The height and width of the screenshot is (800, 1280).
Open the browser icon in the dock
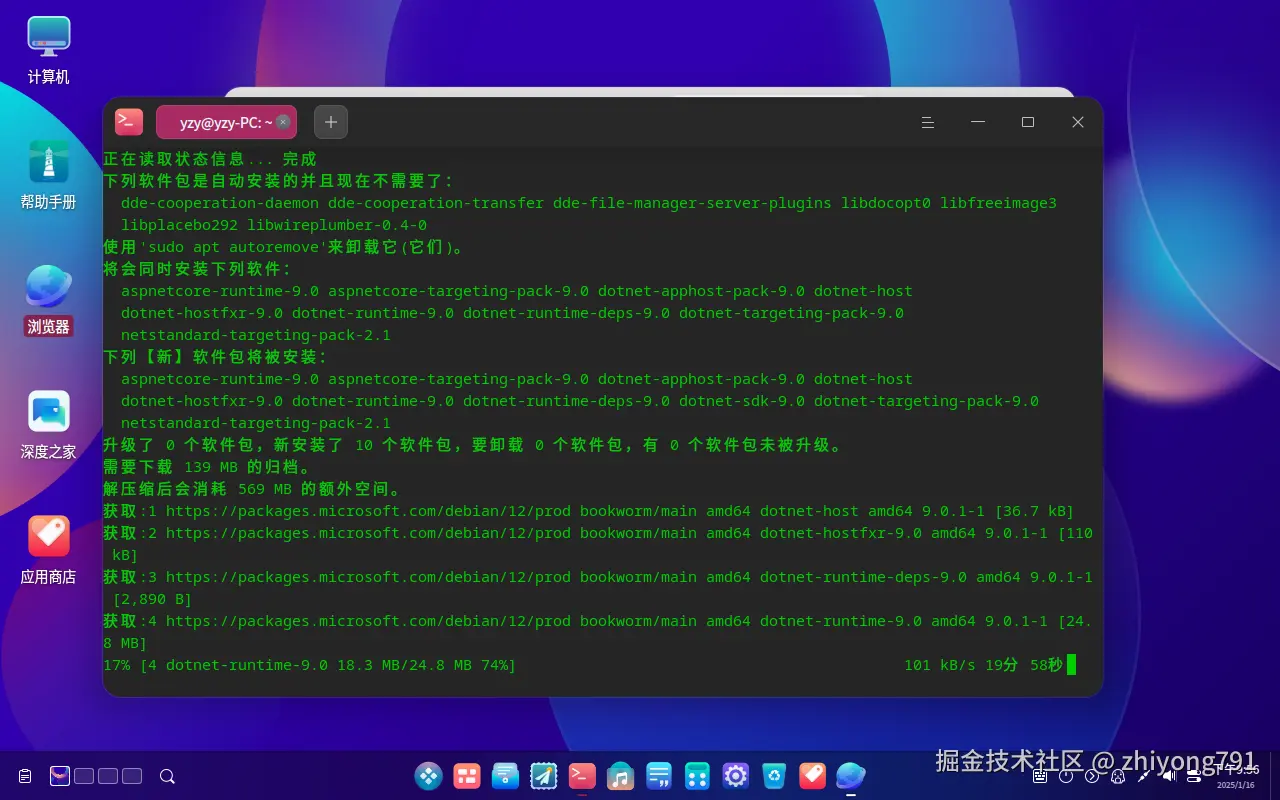pos(851,775)
